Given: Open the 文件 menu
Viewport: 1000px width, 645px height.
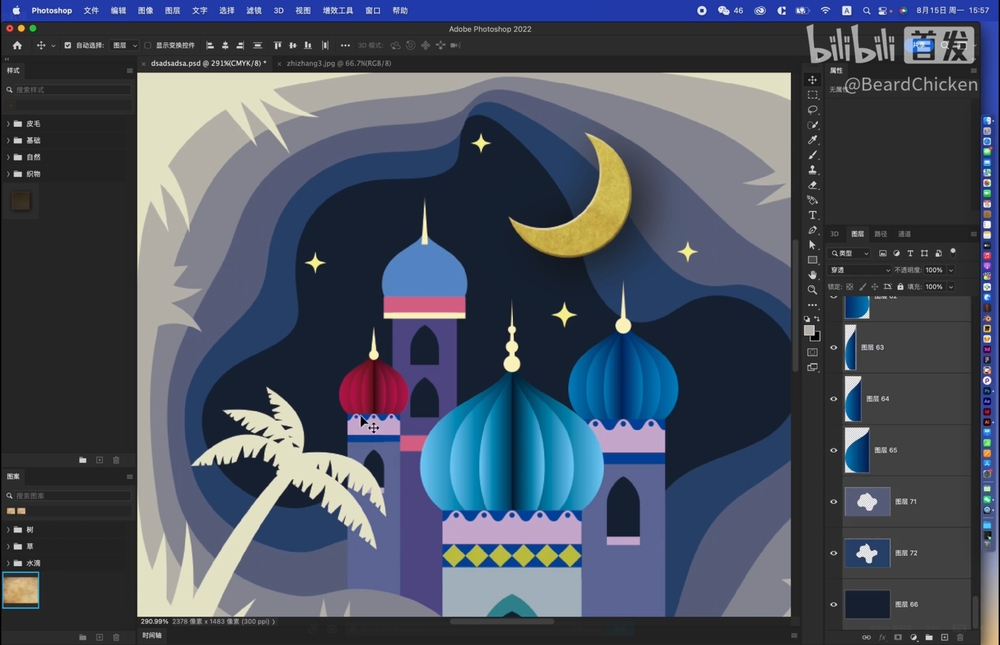Looking at the screenshot, I should pyautogui.click(x=91, y=10).
